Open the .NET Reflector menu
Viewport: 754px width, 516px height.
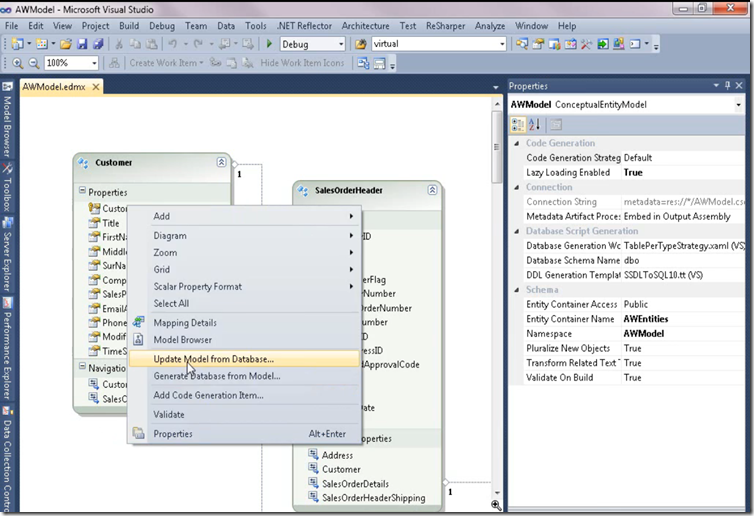pyautogui.click(x=304, y=26)
